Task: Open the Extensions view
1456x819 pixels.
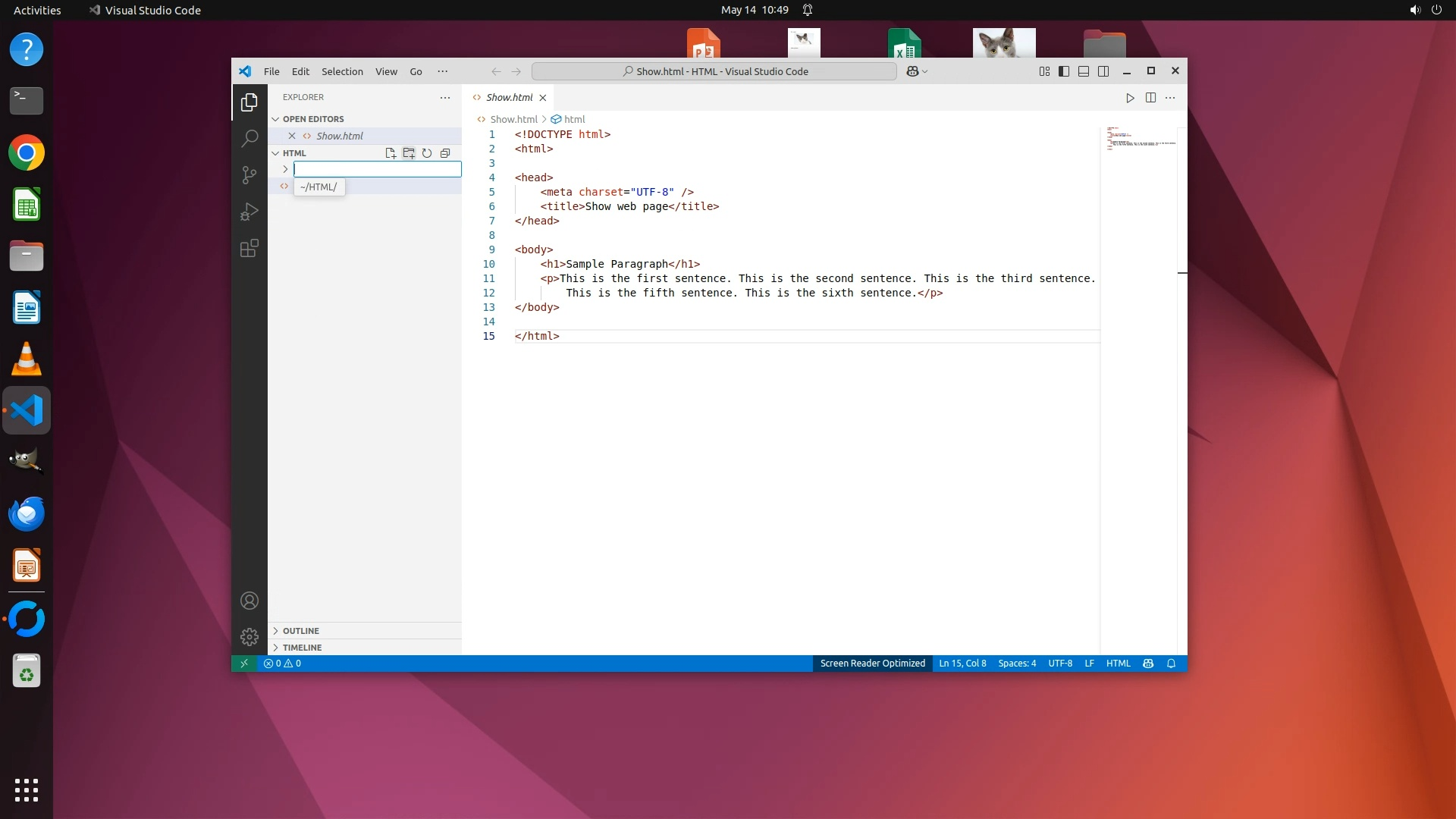Action: (249, 249)
